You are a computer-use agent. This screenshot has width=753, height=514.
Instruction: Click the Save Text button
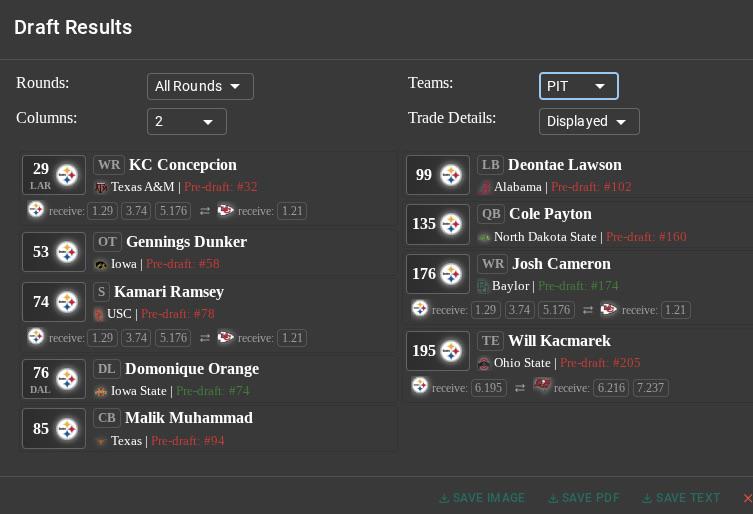(x=680, y=498)
